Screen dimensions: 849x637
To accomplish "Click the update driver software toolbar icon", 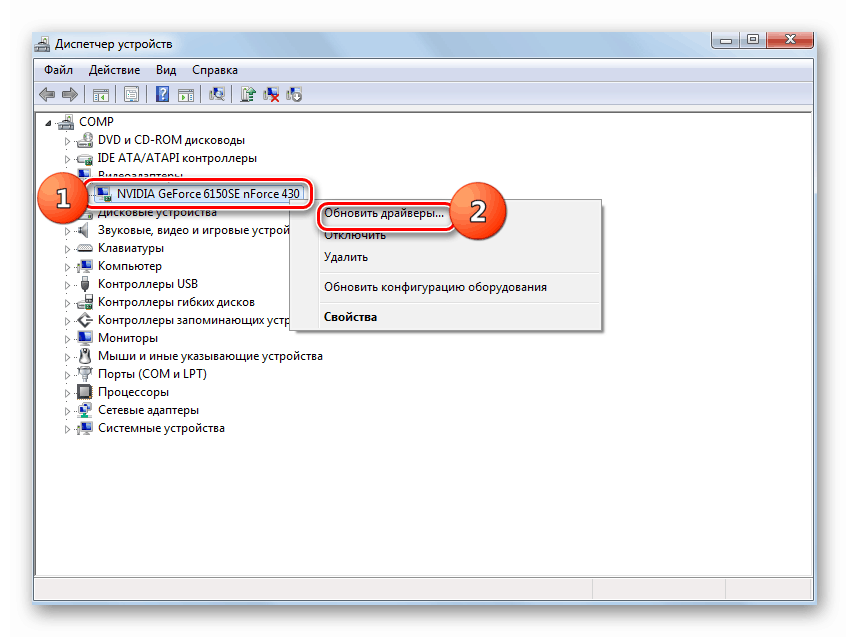I will [x=247, y=94].
